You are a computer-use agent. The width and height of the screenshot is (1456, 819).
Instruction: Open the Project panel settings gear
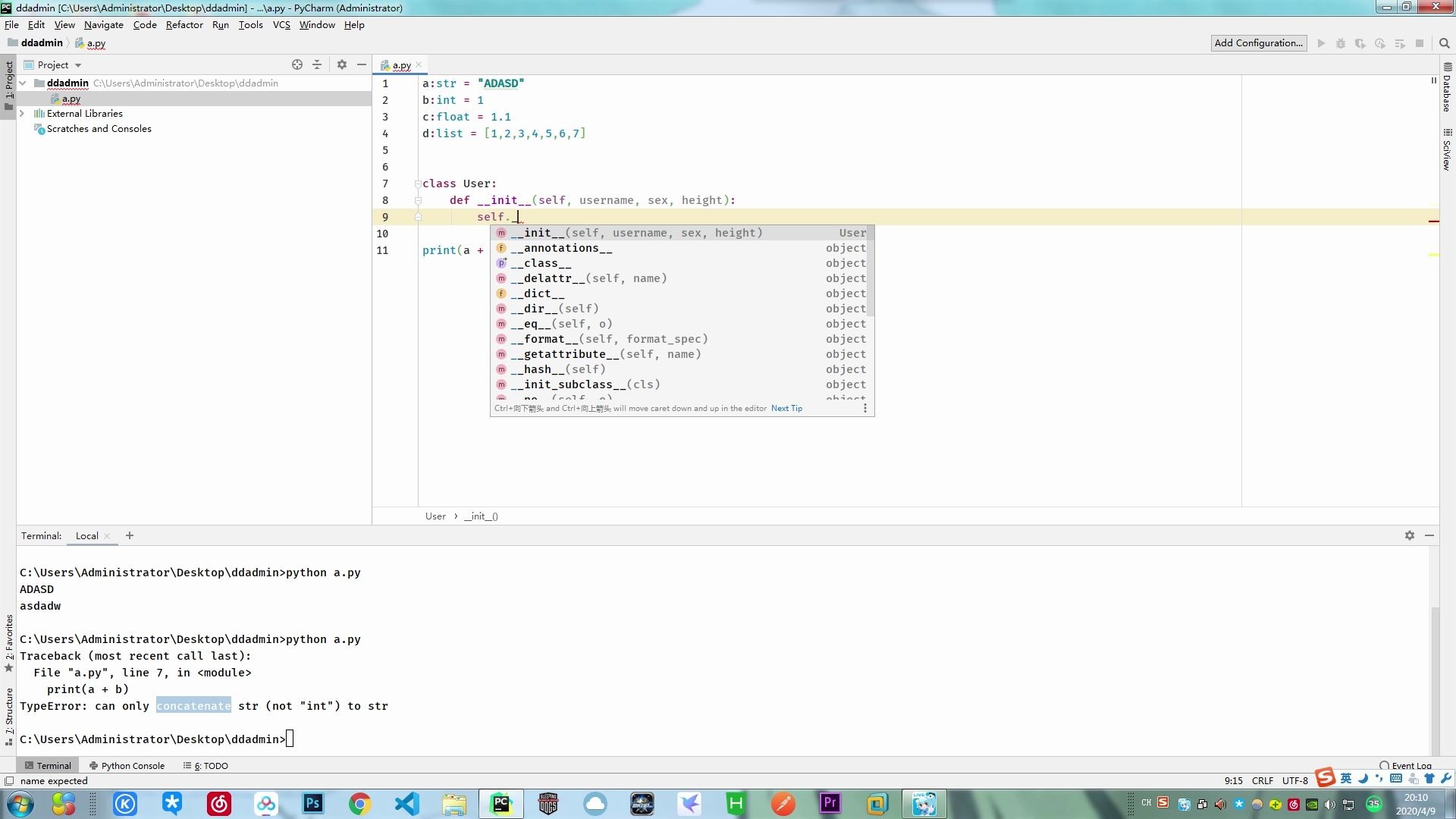(x=341, y=64)
